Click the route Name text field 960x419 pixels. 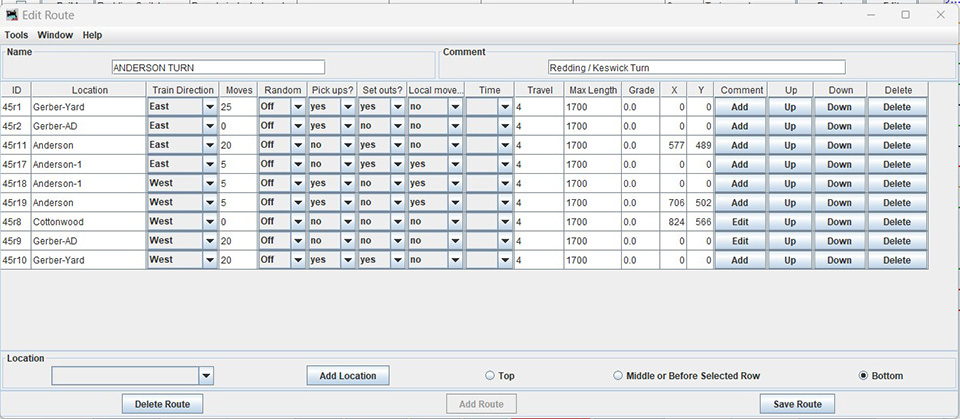tap(219, 68)
